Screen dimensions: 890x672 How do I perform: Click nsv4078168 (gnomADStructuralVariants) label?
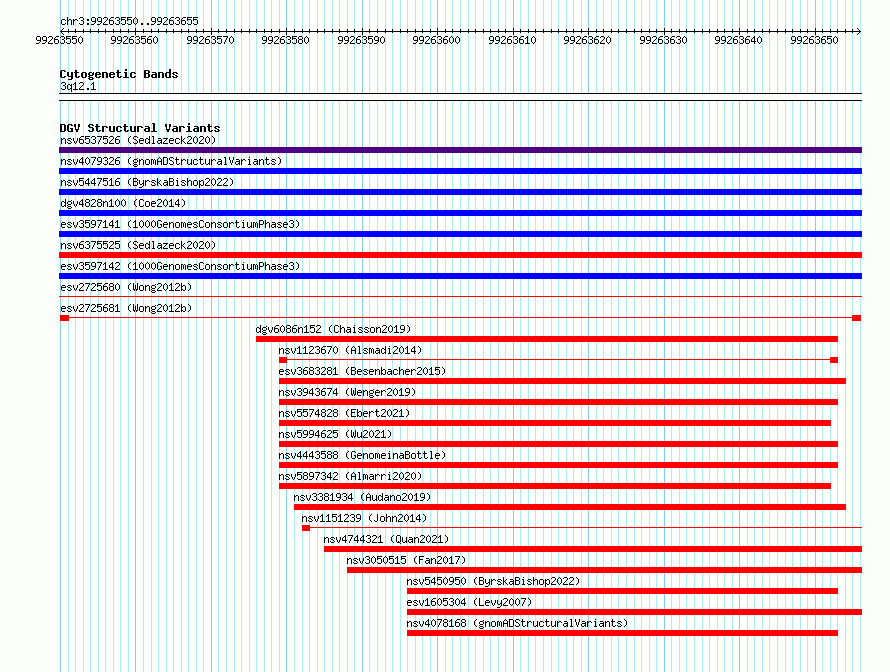tap(517, 623)
